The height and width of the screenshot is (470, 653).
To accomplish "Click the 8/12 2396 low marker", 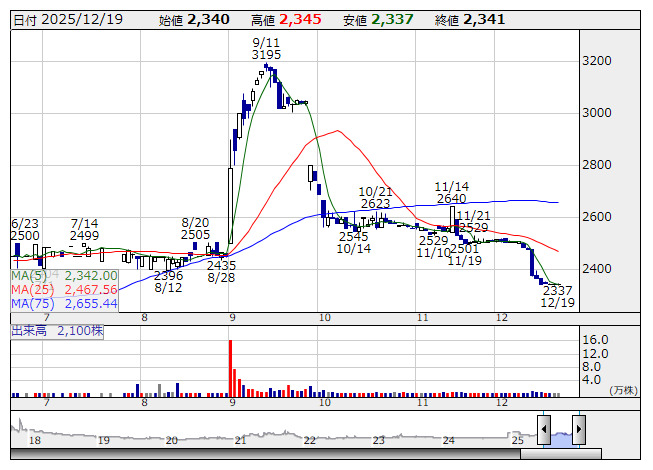I will pyautogui.click(x=168, y=281).
